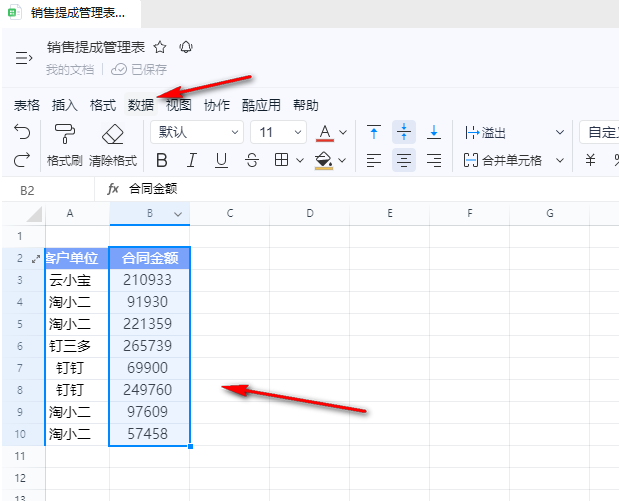Open column B header dropdown arrow
The image size is (619, 501).
coord(178,214)
